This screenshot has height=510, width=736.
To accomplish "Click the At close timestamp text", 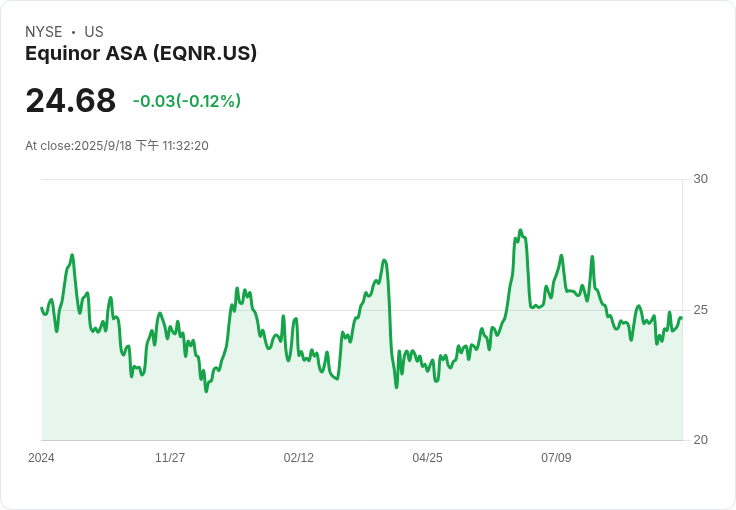I will tap(116, 146).
